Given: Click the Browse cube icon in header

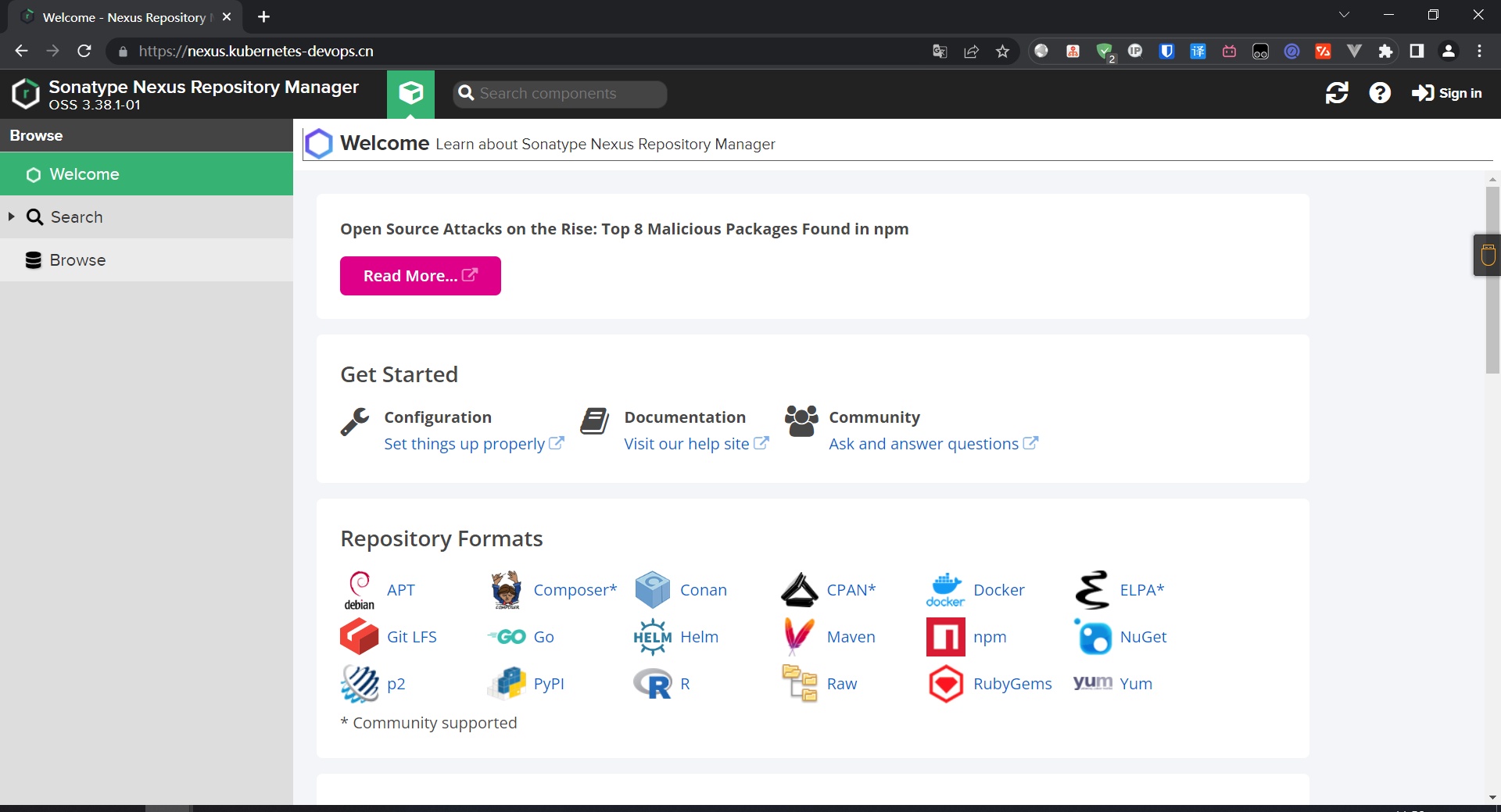Looking at the screenshot, I should click(x=410, y=94).
